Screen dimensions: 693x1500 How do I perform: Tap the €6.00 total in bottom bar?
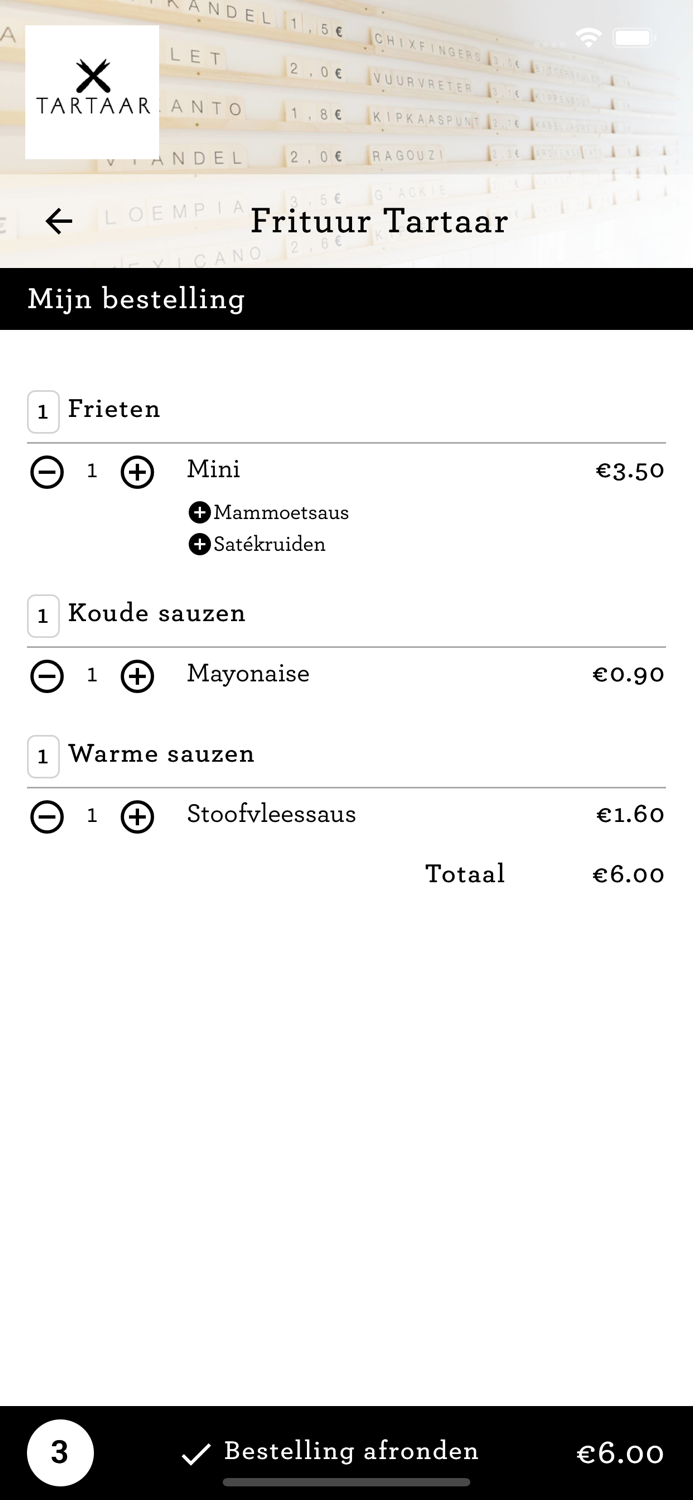[x=620, y=1453]
